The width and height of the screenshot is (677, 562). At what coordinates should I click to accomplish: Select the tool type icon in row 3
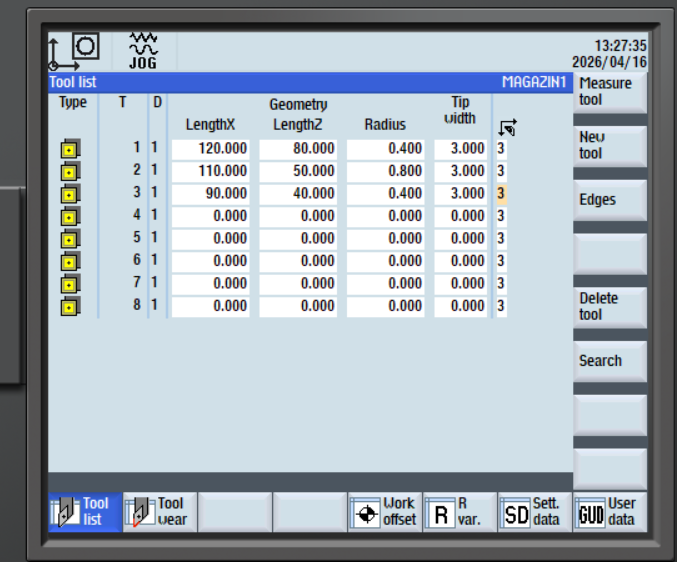pos(70,194)
